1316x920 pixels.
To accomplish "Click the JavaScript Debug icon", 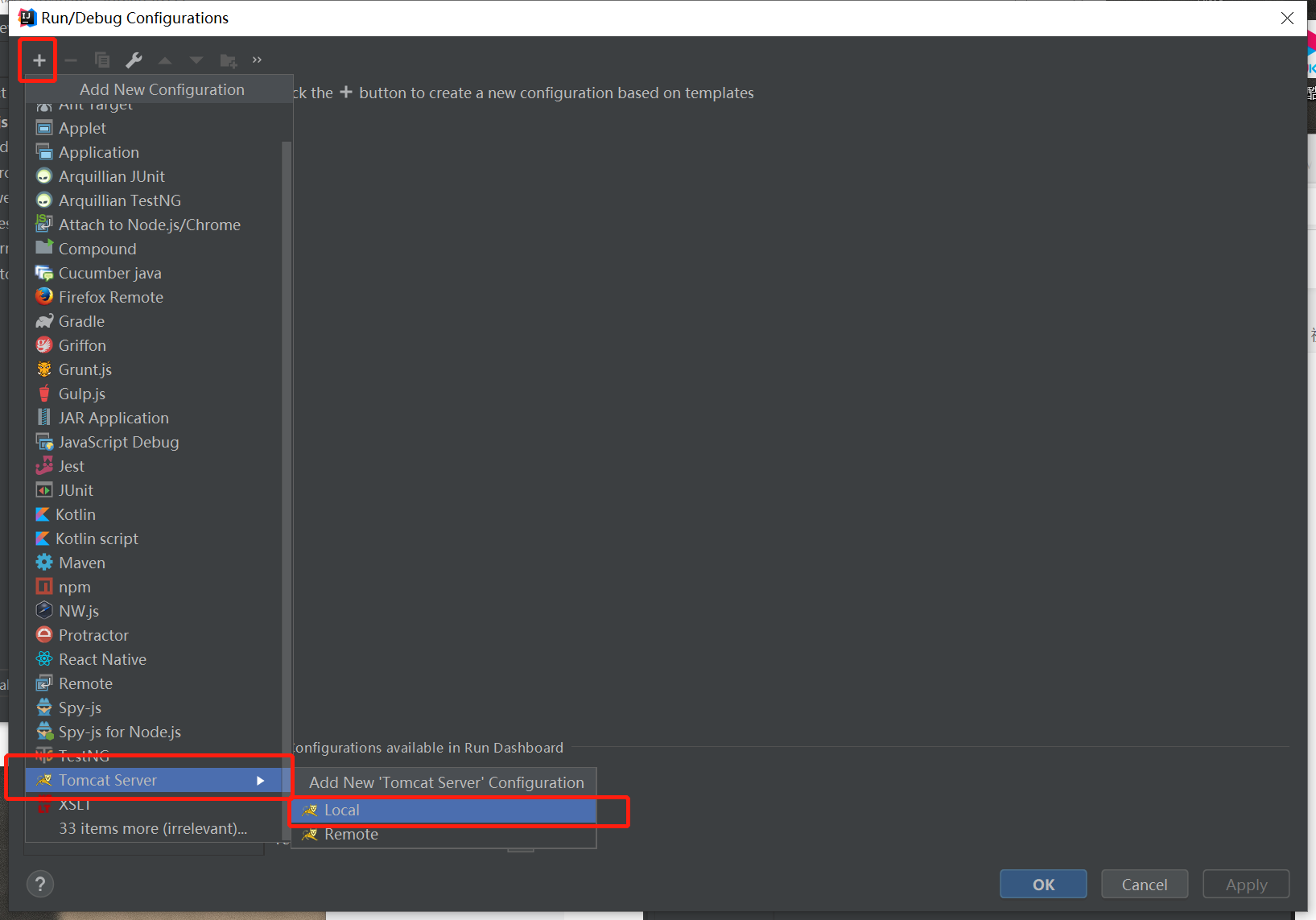I will (x=44, y=442).
